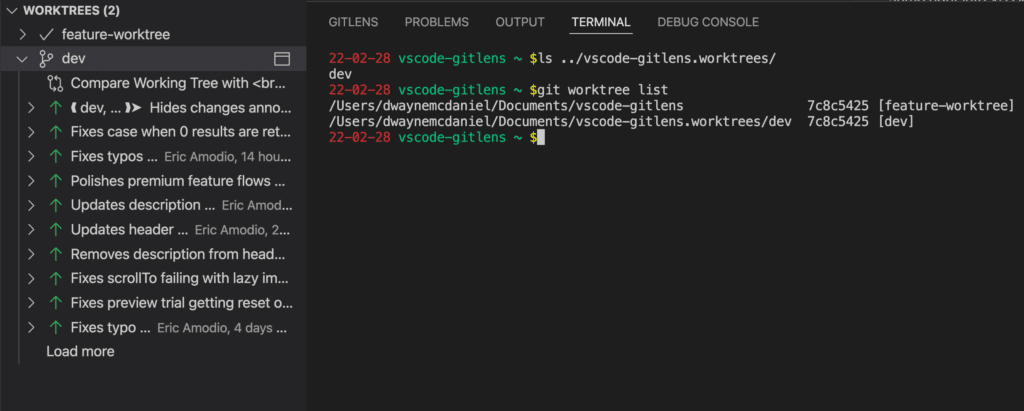Expand 'Fixes case when 0 results' commit

tap(31, 132)
